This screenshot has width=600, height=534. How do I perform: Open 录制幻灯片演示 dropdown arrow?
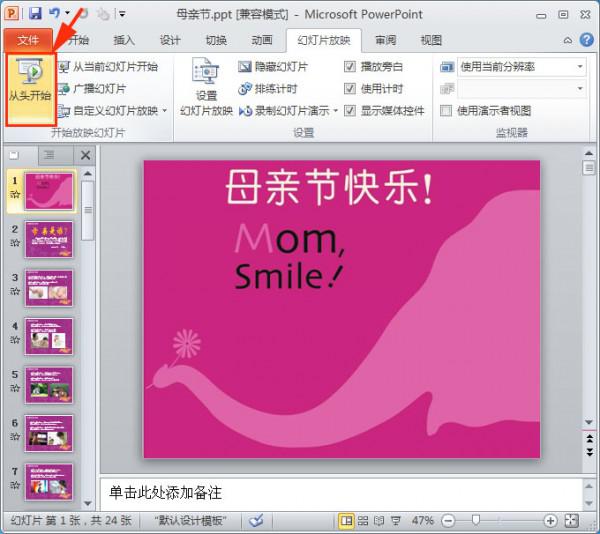[335, 111]
